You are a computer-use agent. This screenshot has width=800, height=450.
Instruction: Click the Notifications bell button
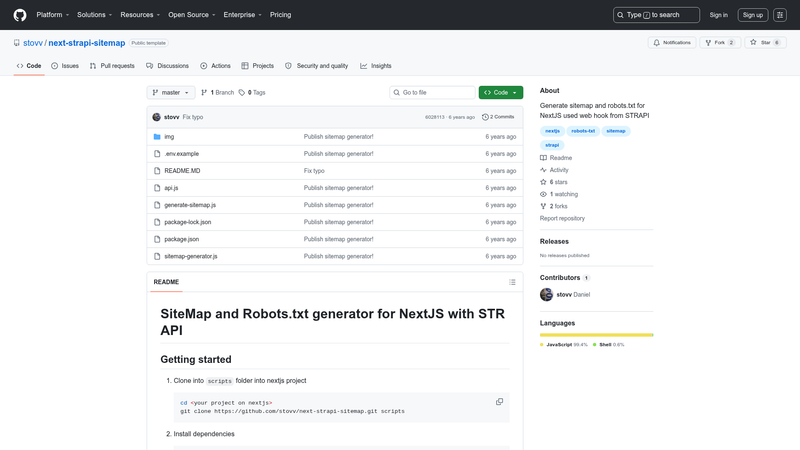click(x=672, y=43)
